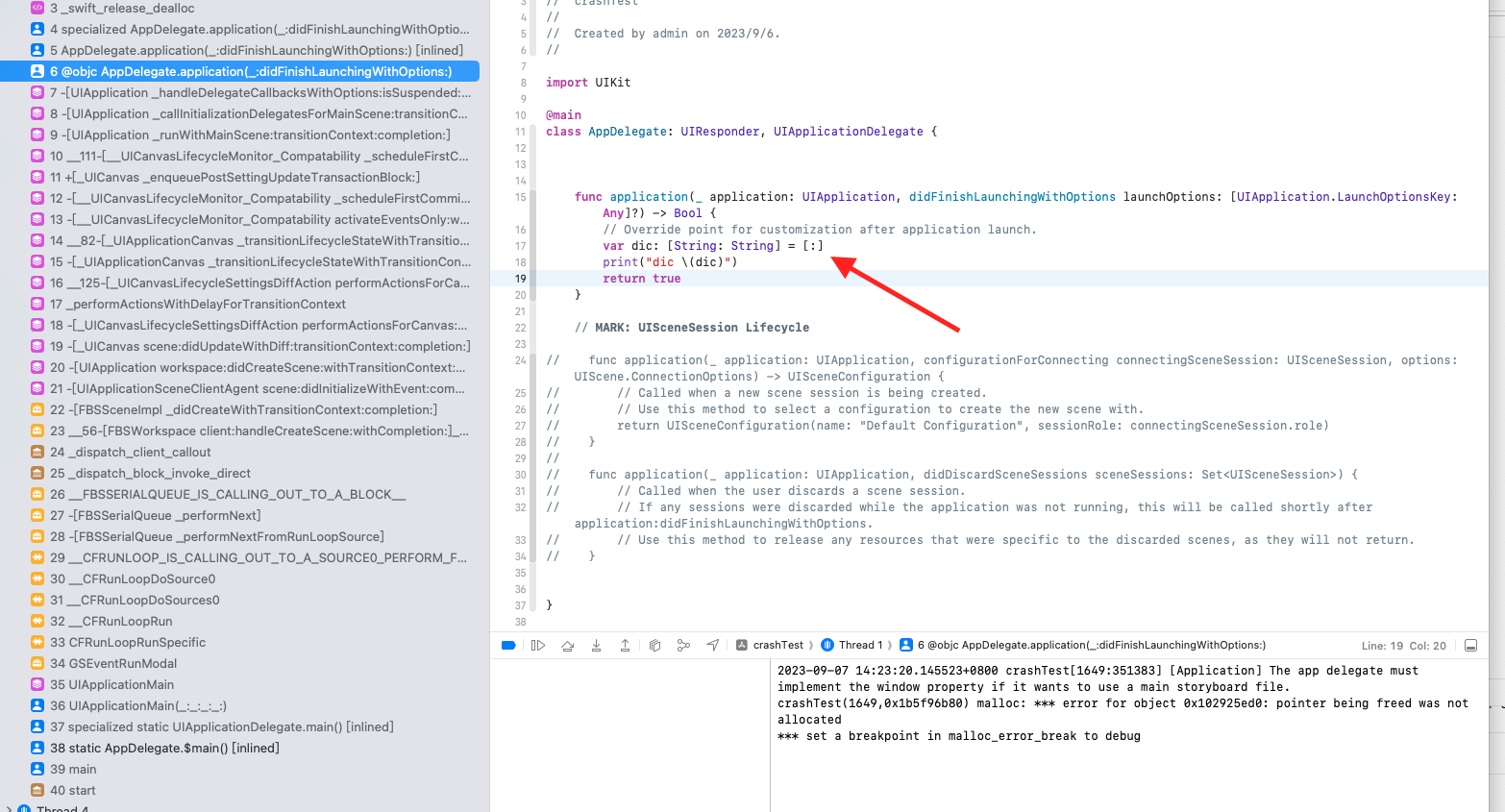
Task: Select frame 22 FBSSceneImpl _didCreateWithTransitionContext
Action: pos(240,409)
